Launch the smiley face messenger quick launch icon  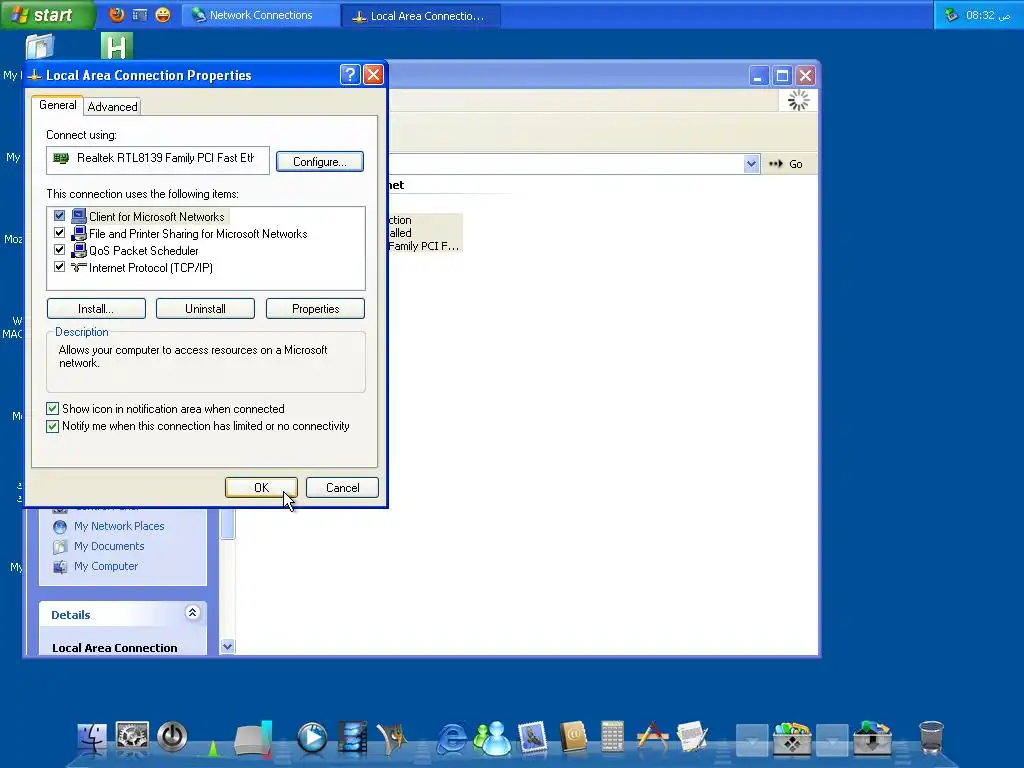pyautogui.click(x=163, y=14)
